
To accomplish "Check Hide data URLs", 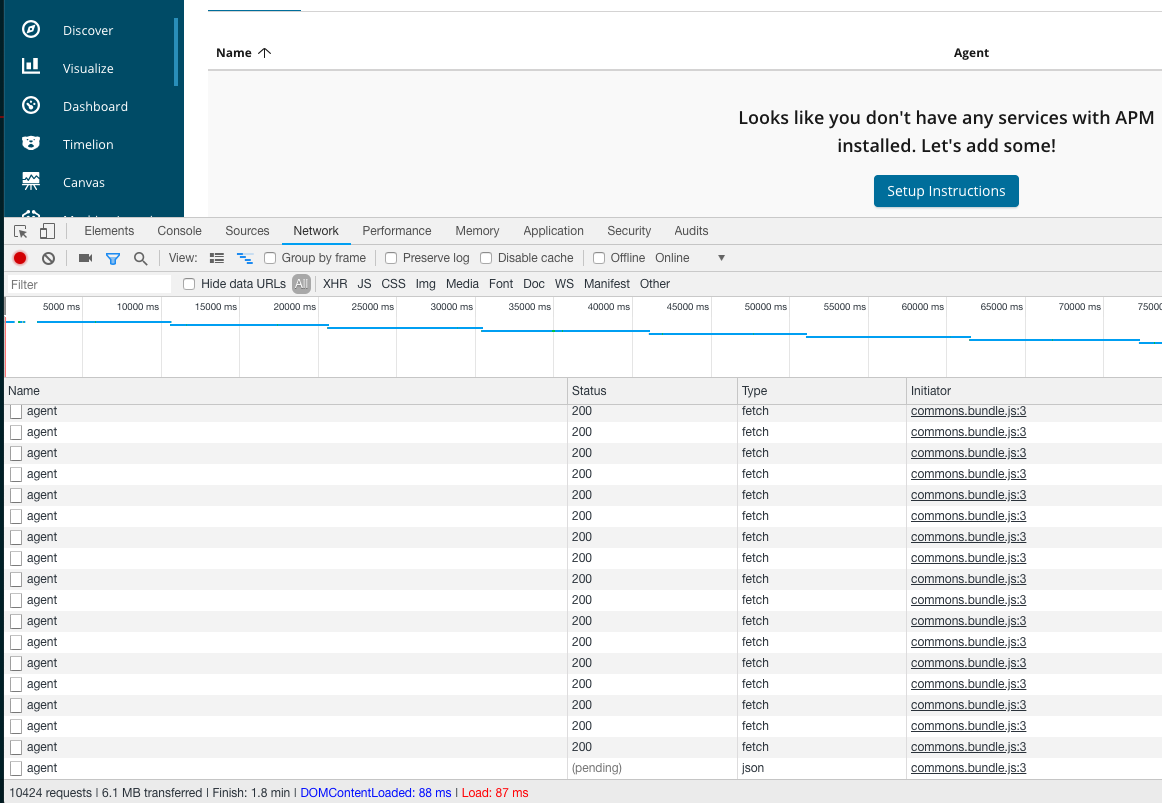I will pyautogui.click(x=189, y=284).
